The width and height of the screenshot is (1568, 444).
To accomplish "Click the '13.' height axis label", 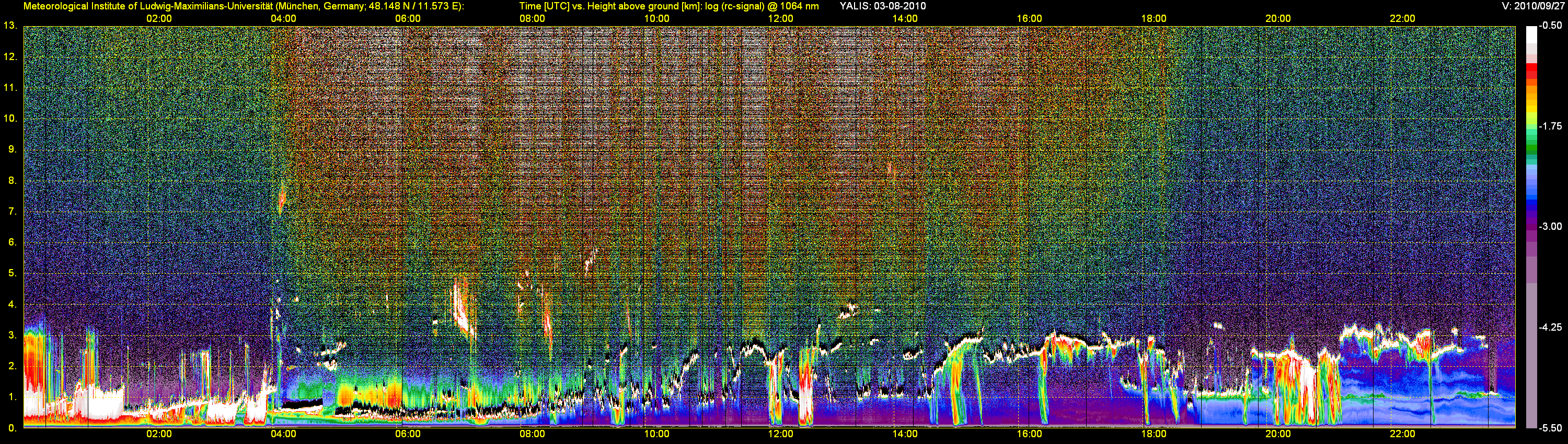I will click(x=10, y=26).
